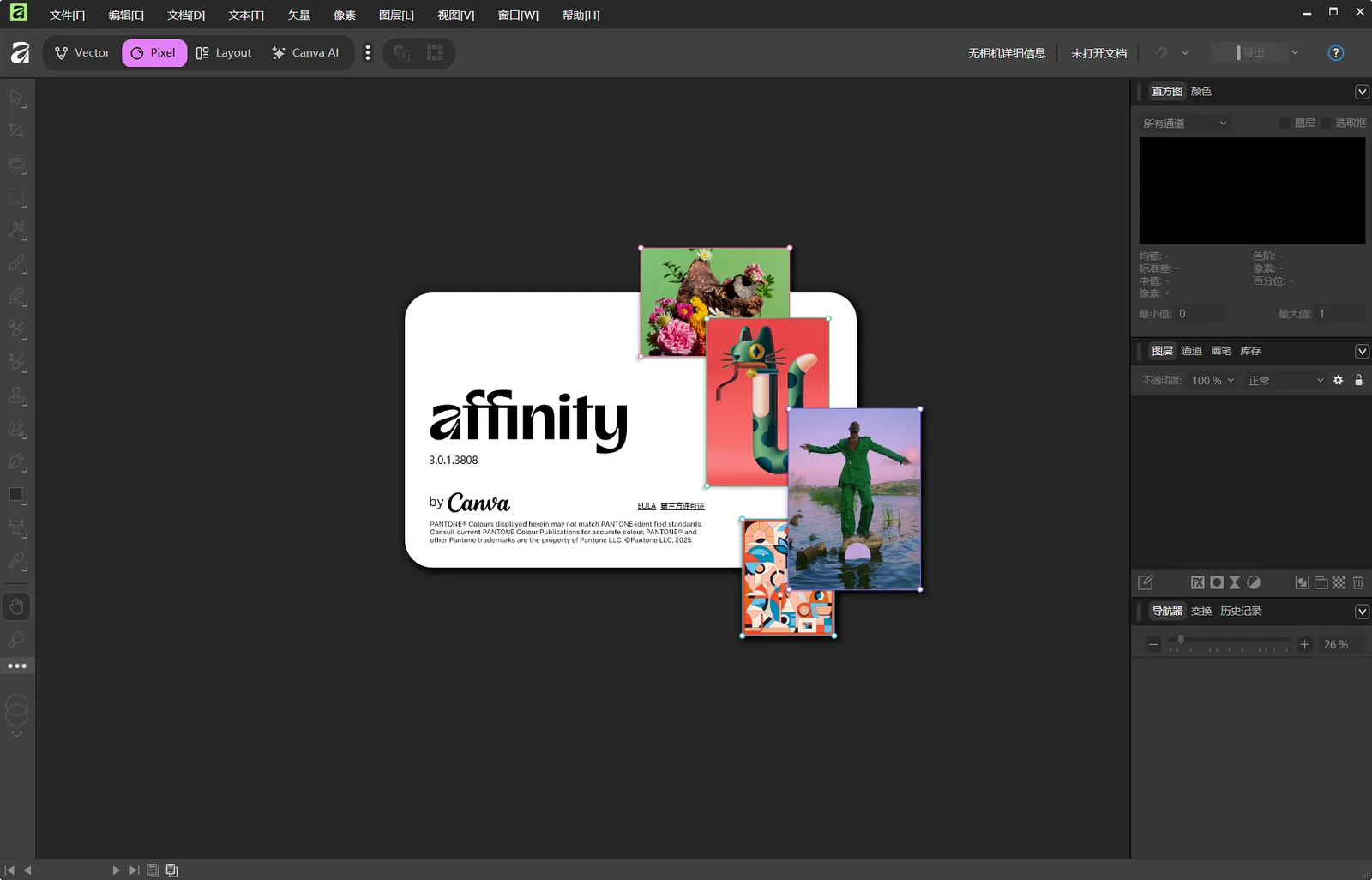Select the Zoom tool in the toolbar
1372x880 pixels.
pos(16,640)
